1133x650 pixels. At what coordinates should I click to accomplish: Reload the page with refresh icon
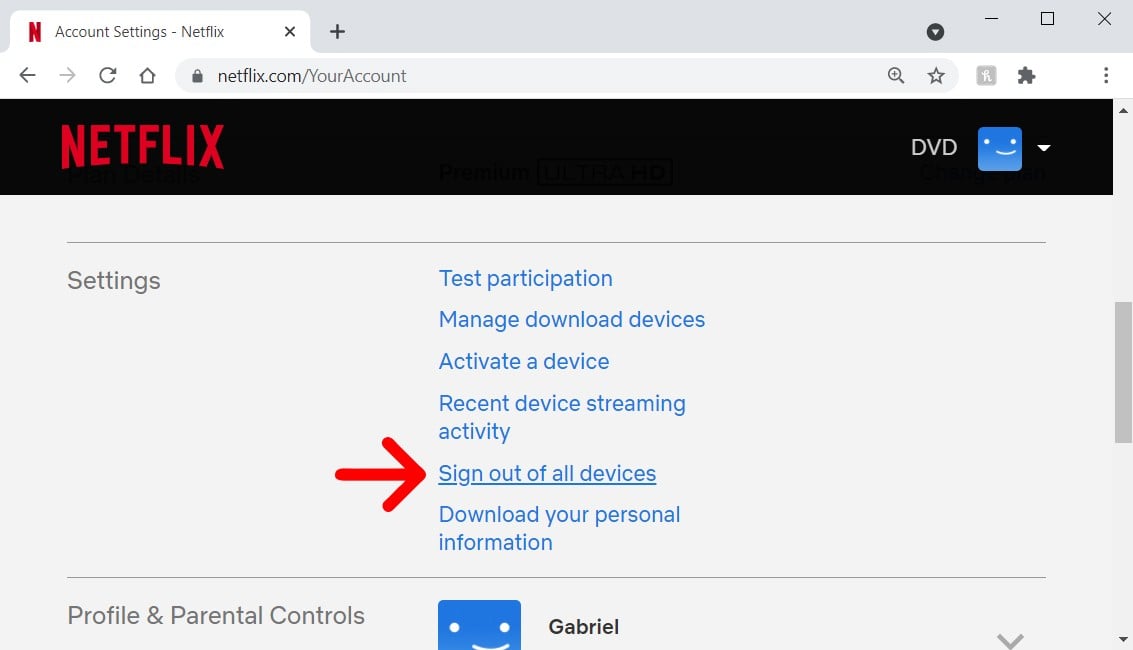pos(108,76)
